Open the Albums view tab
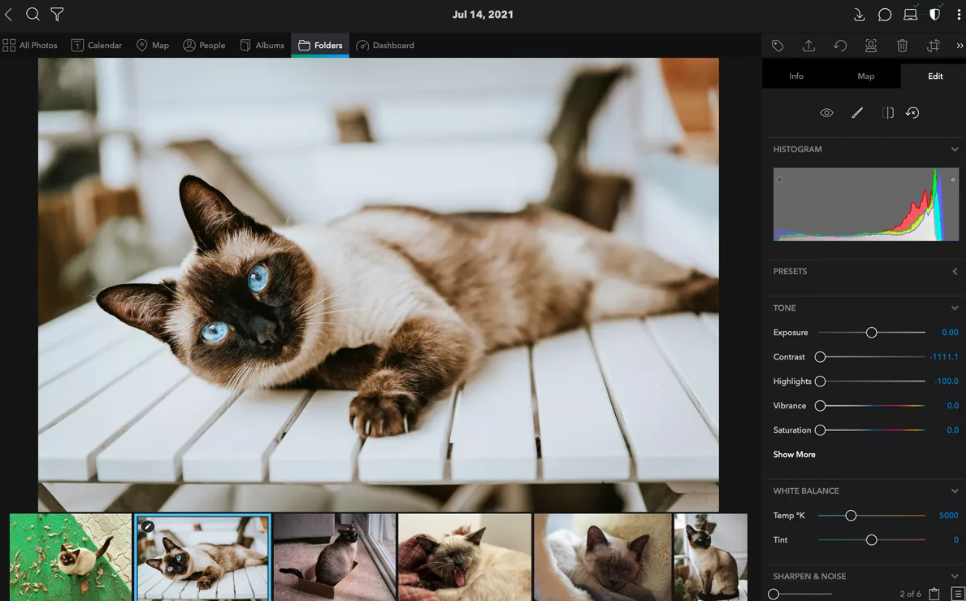The width and height of the screenshot is (966, 601). click(x=262, y=45)
